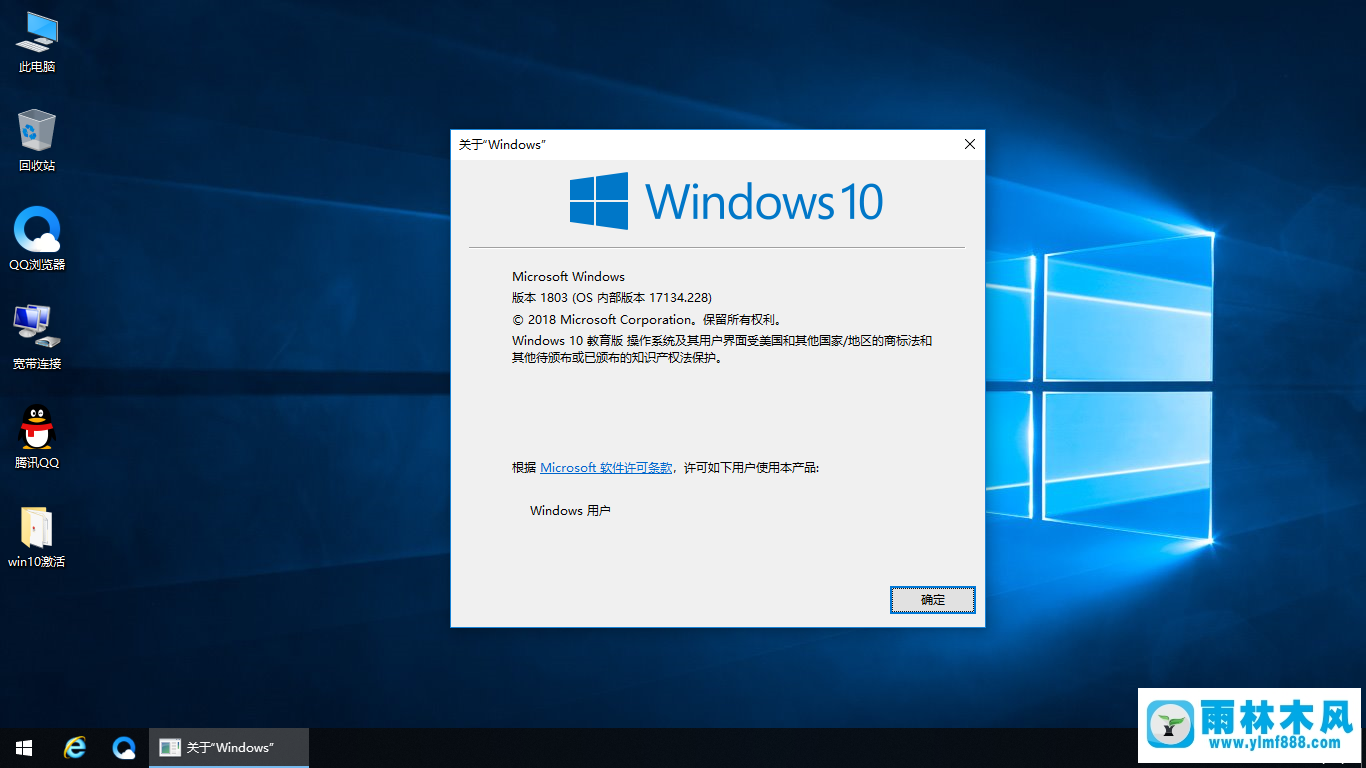Select the QQ浏览器 desktop shortcut
The height and width of the screenshot is (768, 1366).
point(37,240)
